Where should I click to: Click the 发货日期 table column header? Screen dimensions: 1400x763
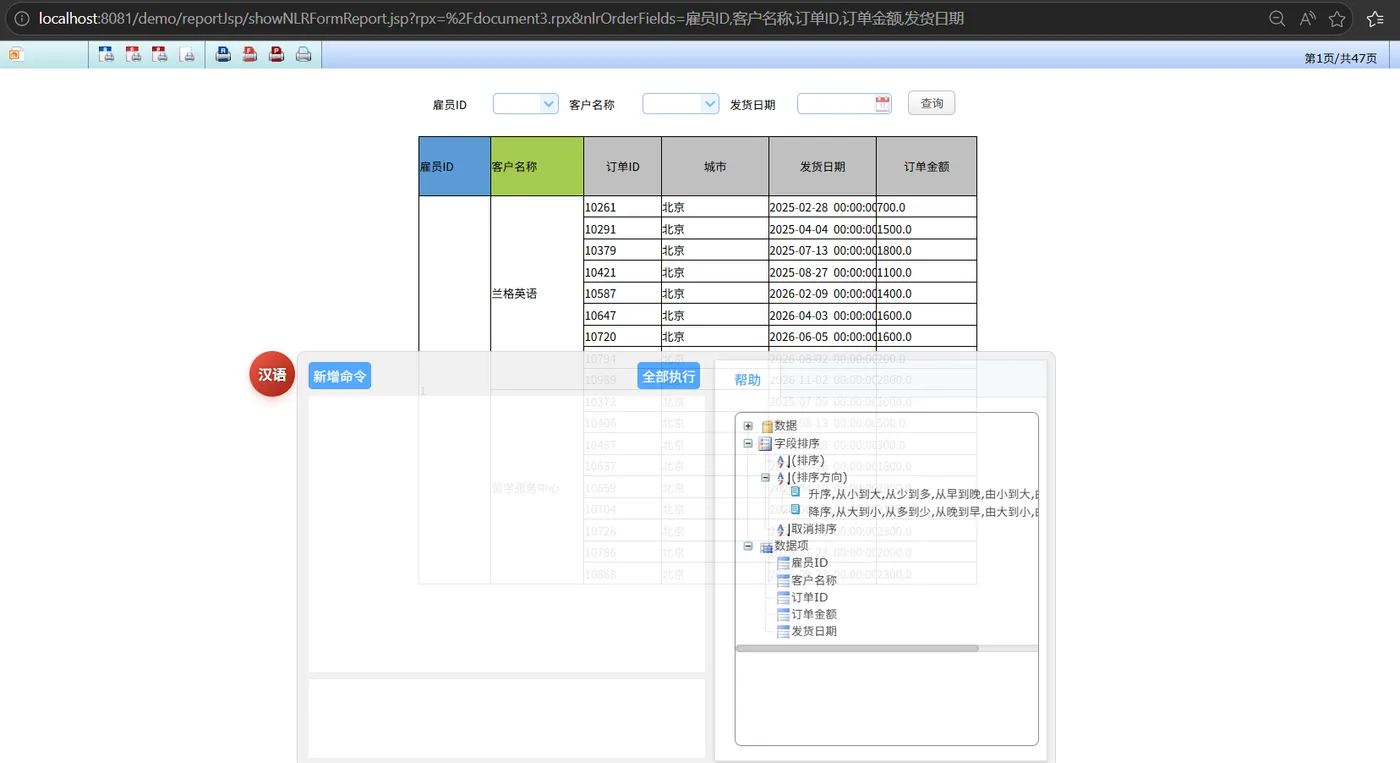click(822, 166)
